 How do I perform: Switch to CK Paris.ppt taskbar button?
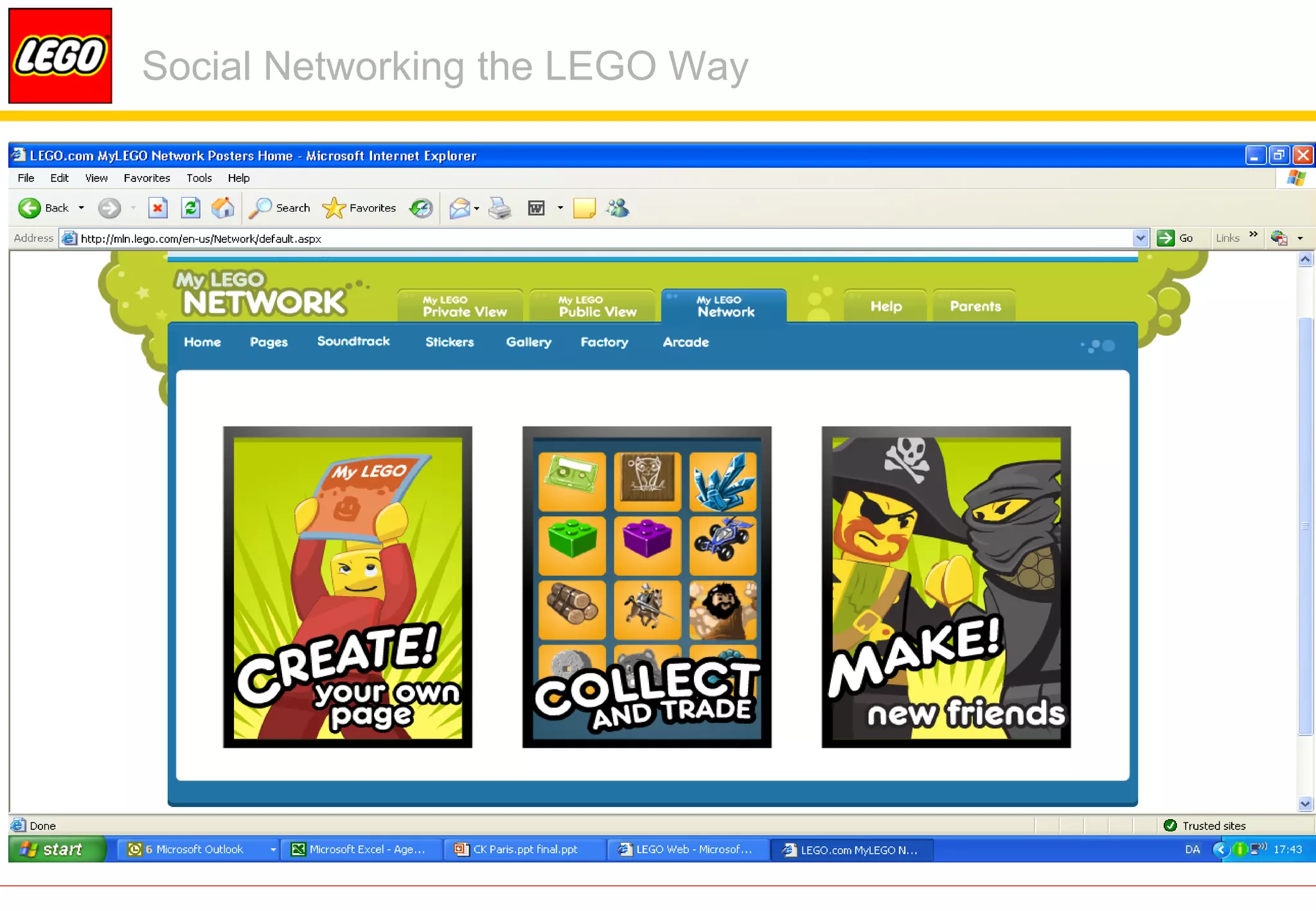(x=525, y=849)
